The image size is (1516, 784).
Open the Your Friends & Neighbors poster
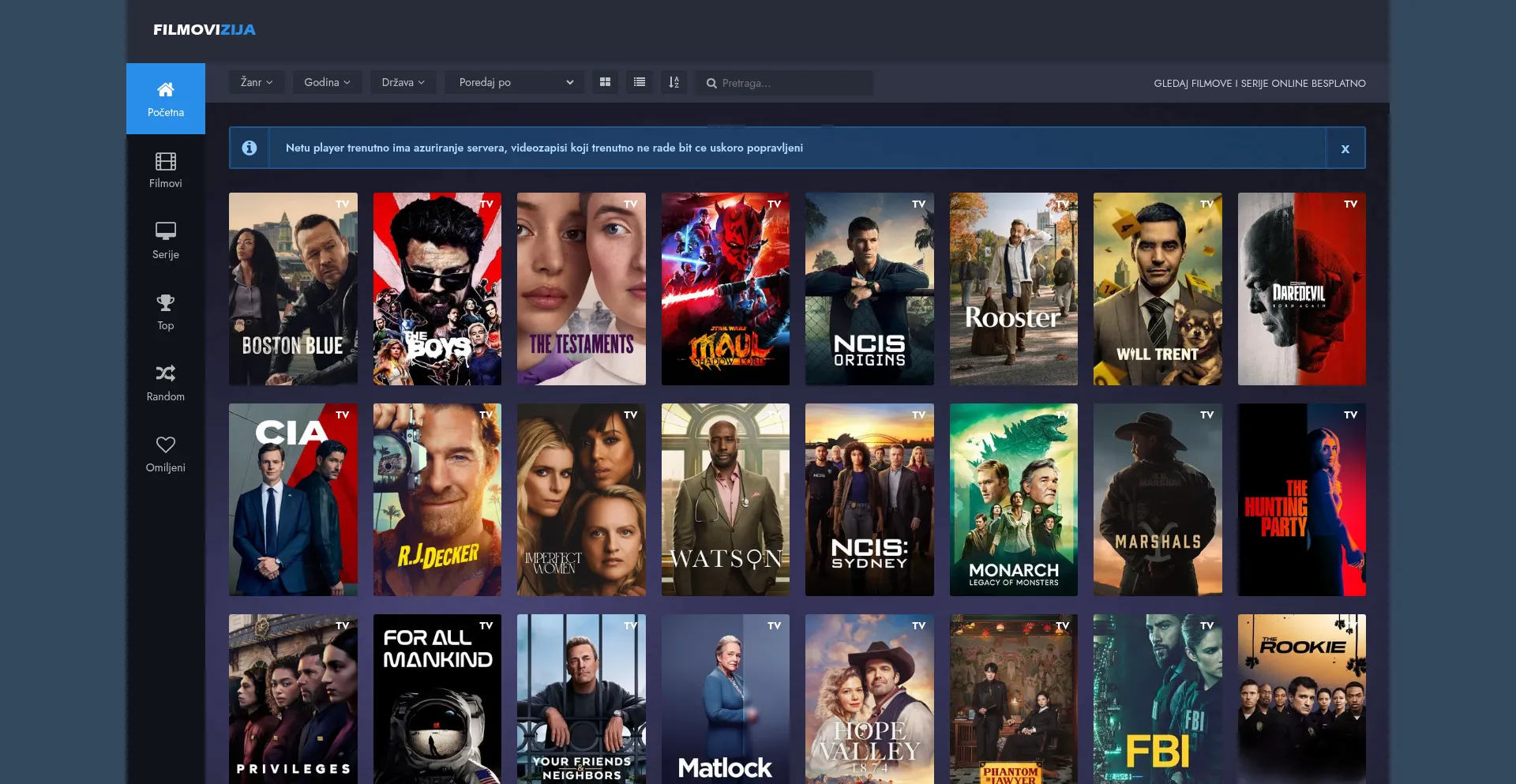coord(581,699)
